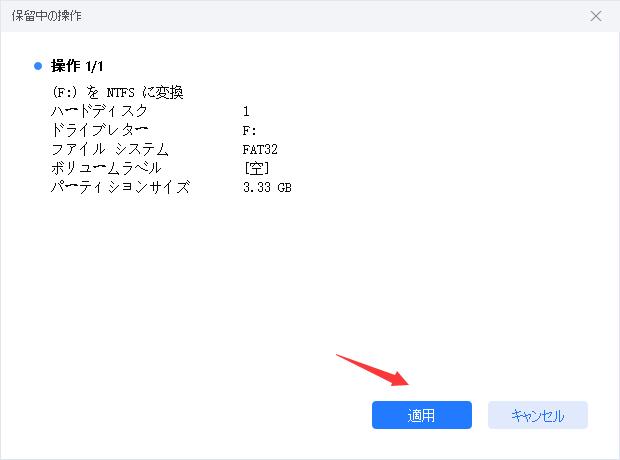This screenshot has height=460, width=620.
Task: Select the [空] volume label value
Action: pyautogui.click(x=257, y=168)
